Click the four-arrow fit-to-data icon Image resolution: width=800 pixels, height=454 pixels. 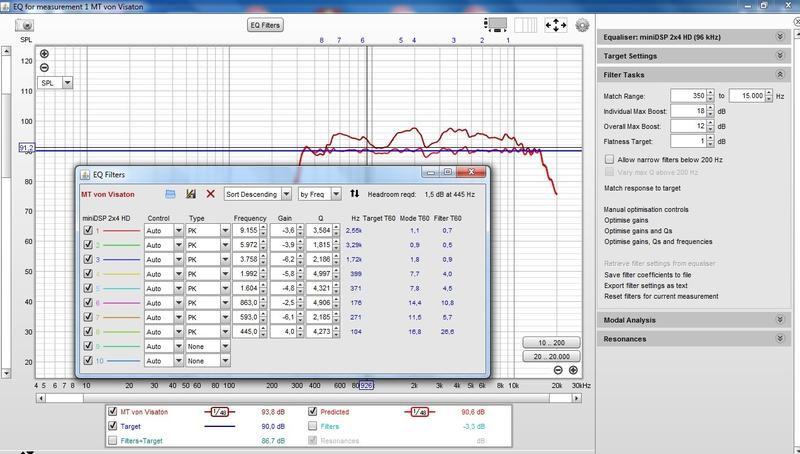(556, 25)
